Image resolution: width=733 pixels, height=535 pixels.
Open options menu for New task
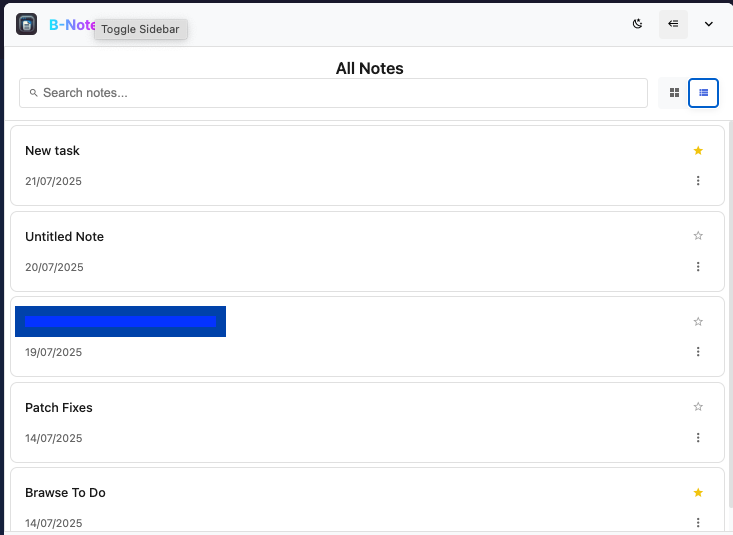click(x=698, y=181)
